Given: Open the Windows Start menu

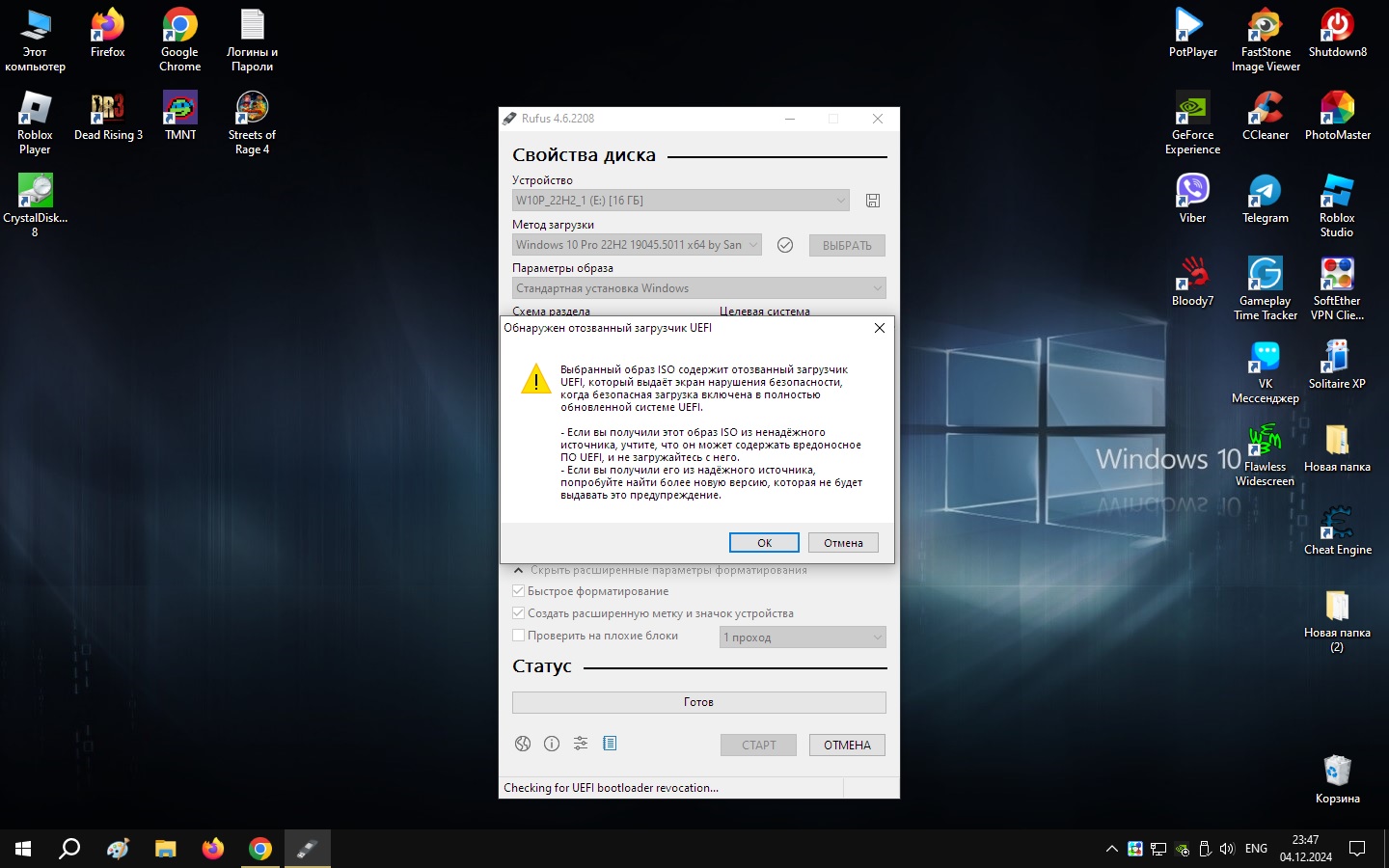Looking at the screenshot, I should point(23,849).
